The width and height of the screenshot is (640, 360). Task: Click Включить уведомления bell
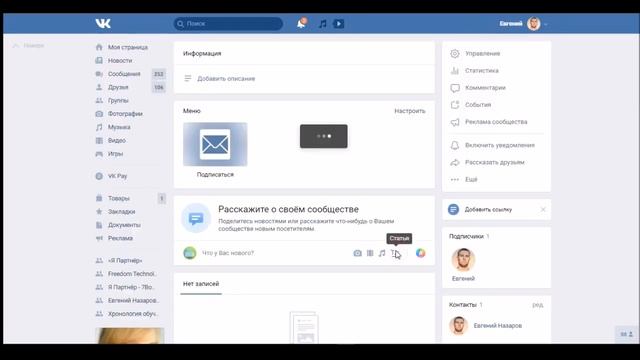(x=455, y=145)
